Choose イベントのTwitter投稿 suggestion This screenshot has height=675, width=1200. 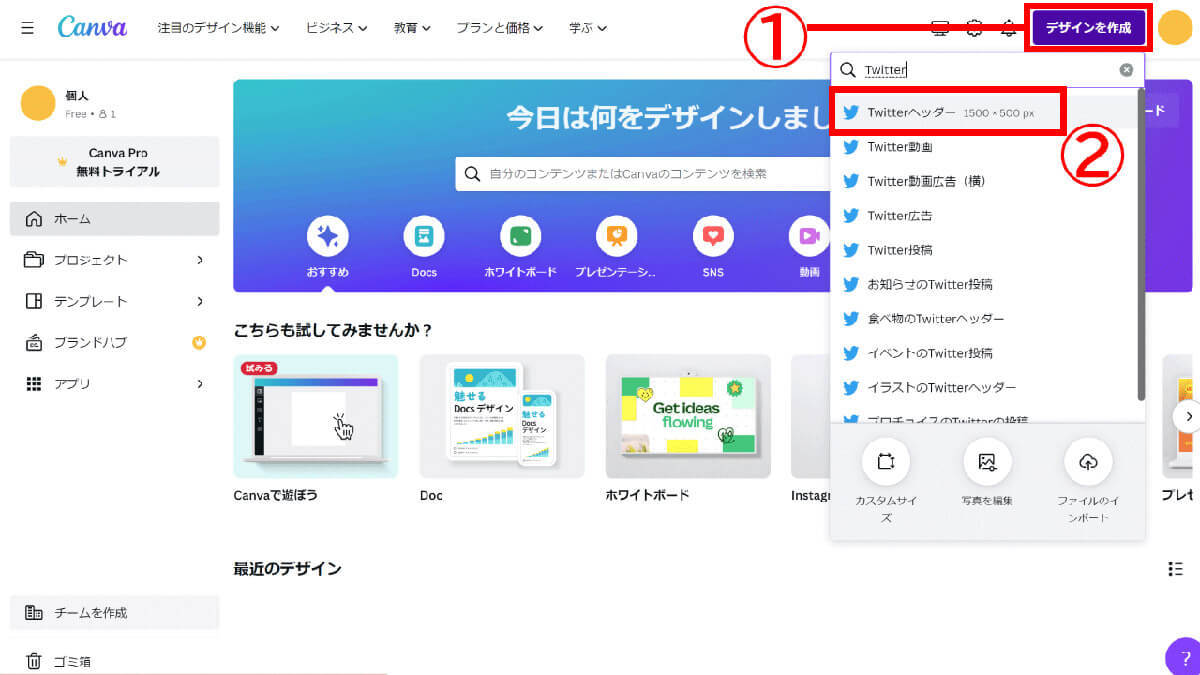pyautogui.click(x=986, y=353)
